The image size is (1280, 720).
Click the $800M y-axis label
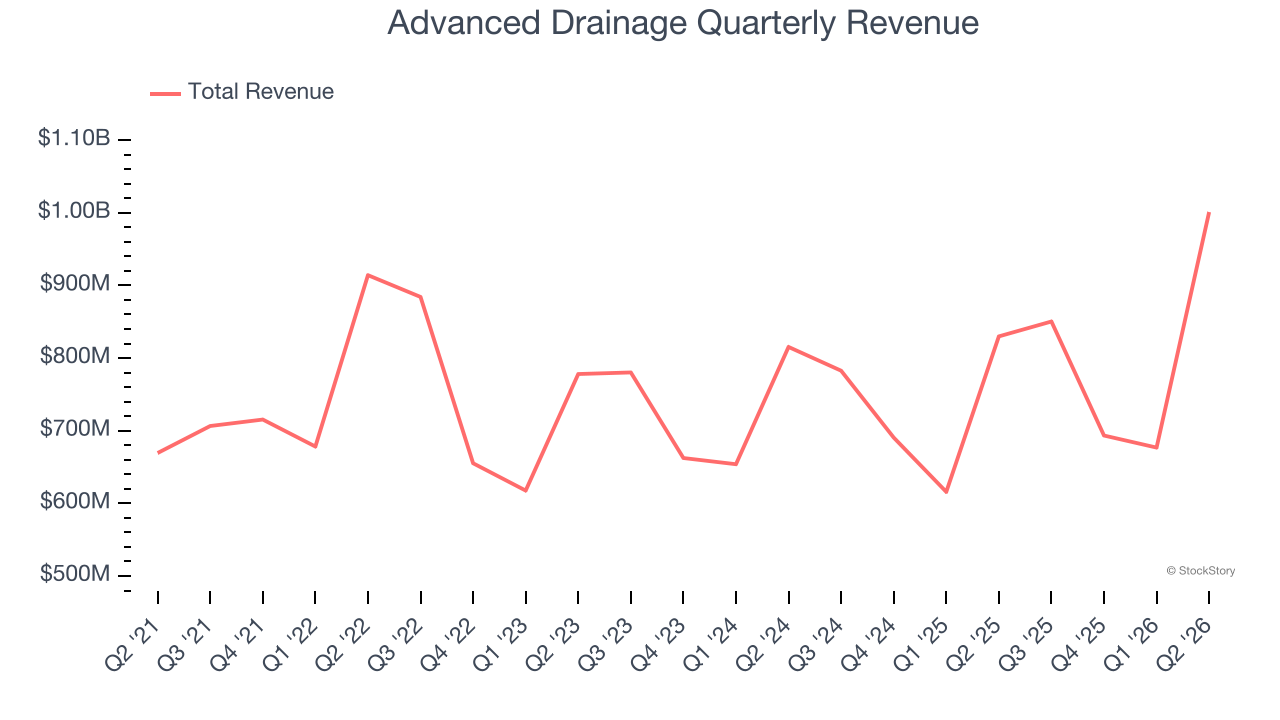(x=75, y=357)
